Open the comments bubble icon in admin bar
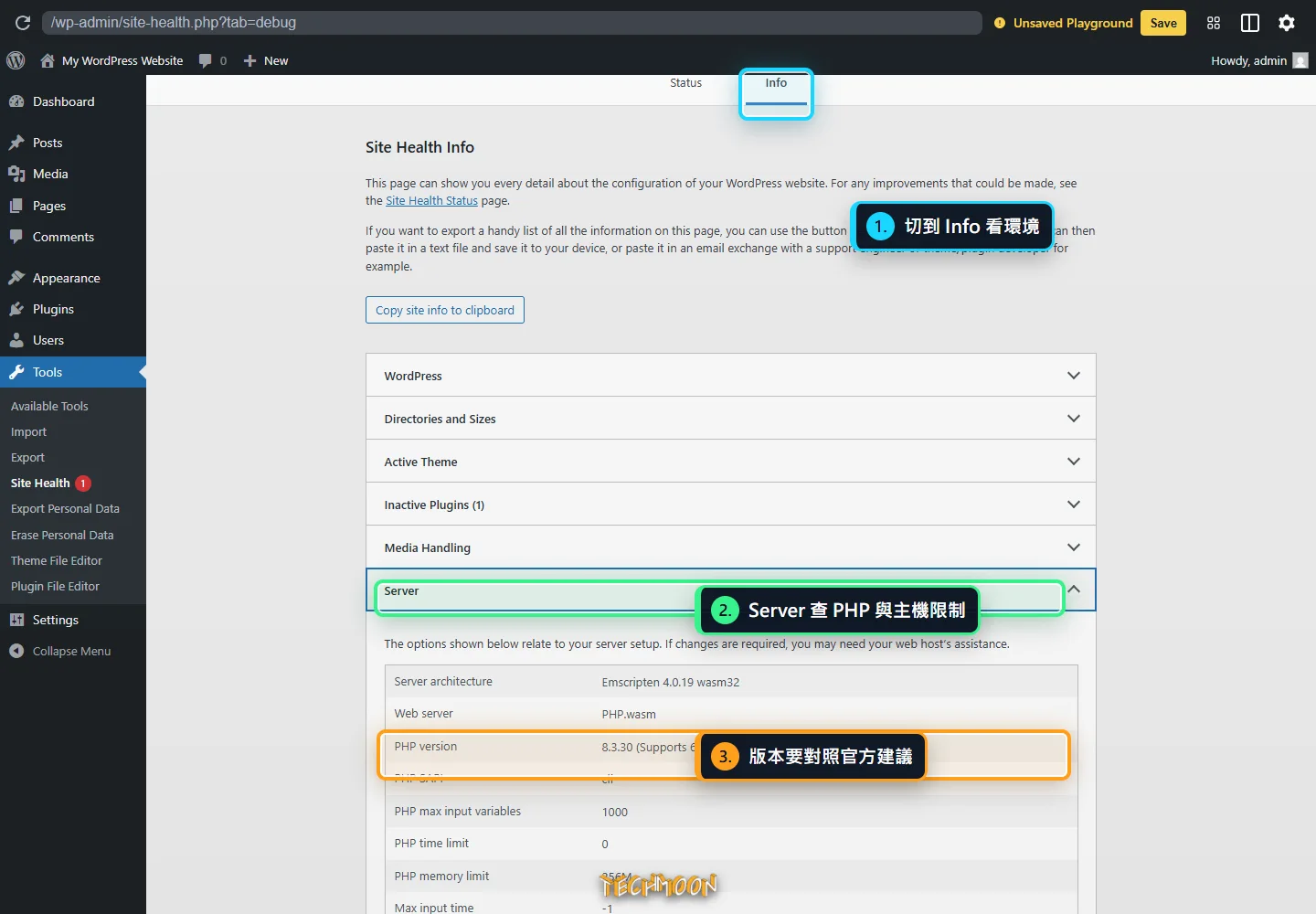Viewport: 1316px width, 914px height. click(206, 60)
